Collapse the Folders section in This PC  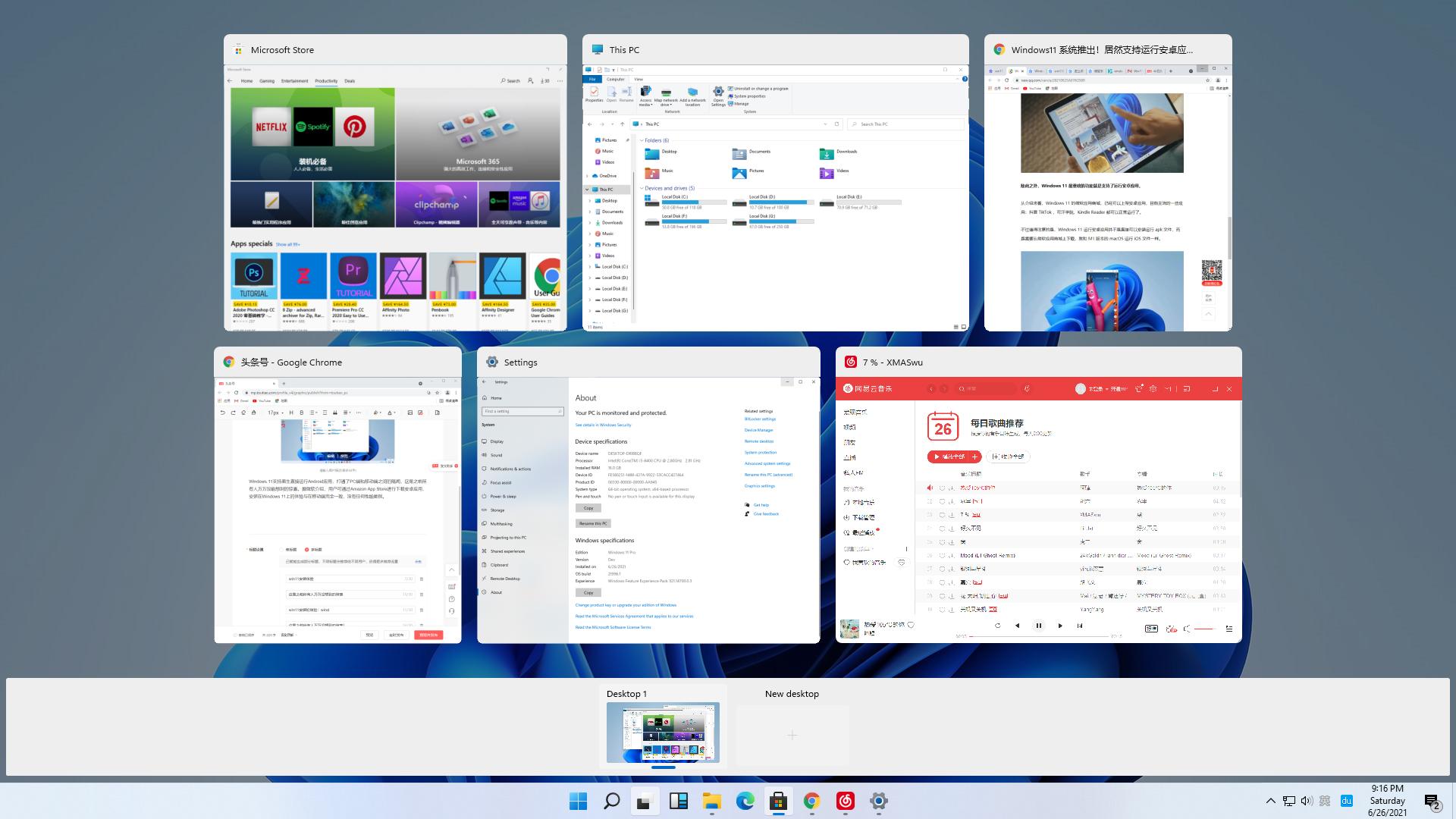click(642, 140)
